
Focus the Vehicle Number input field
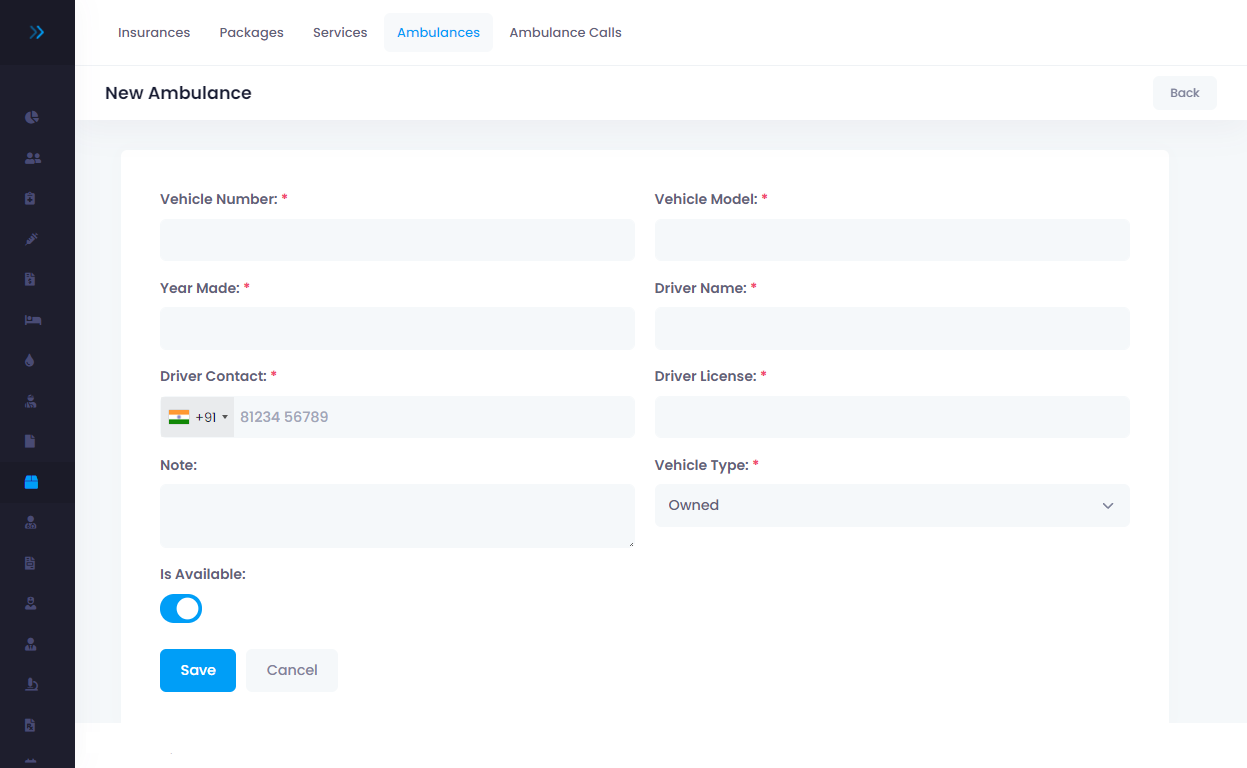(397, 240)
